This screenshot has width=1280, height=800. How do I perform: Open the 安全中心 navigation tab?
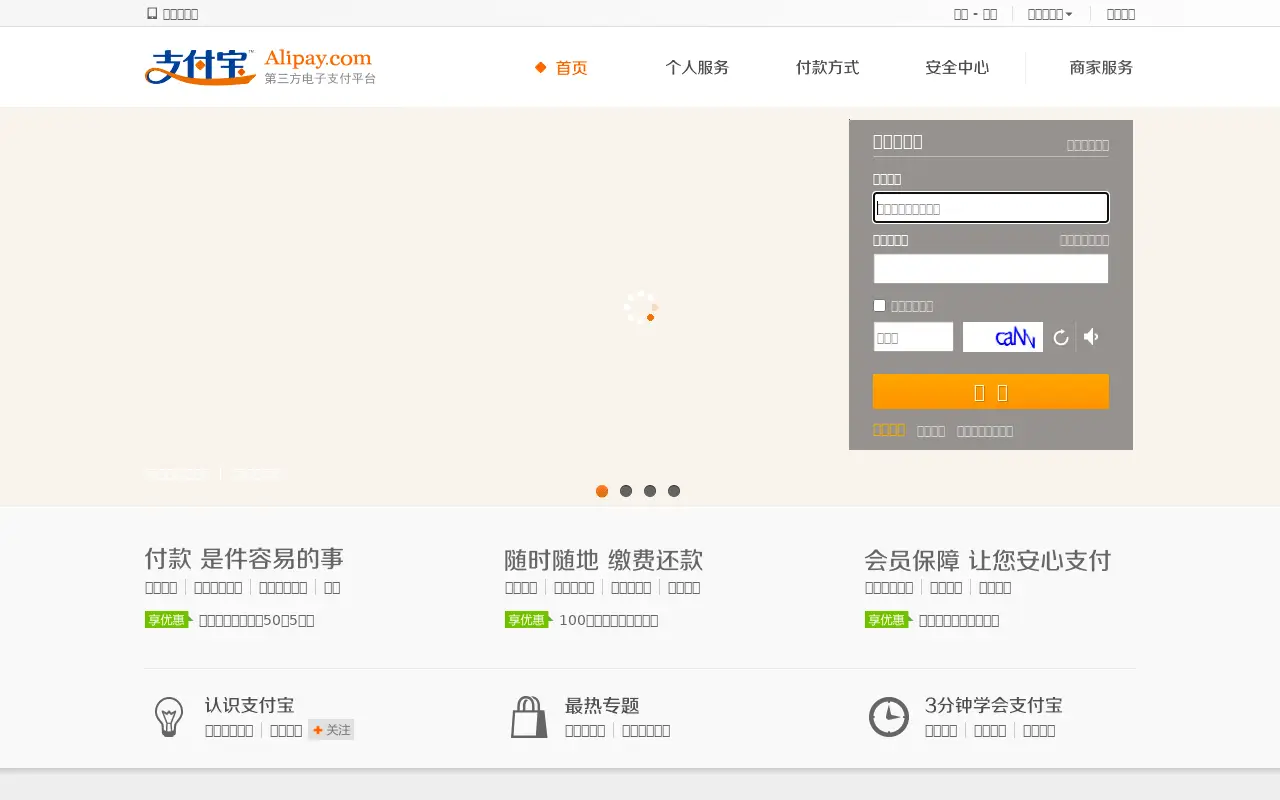tap(957, 68)
